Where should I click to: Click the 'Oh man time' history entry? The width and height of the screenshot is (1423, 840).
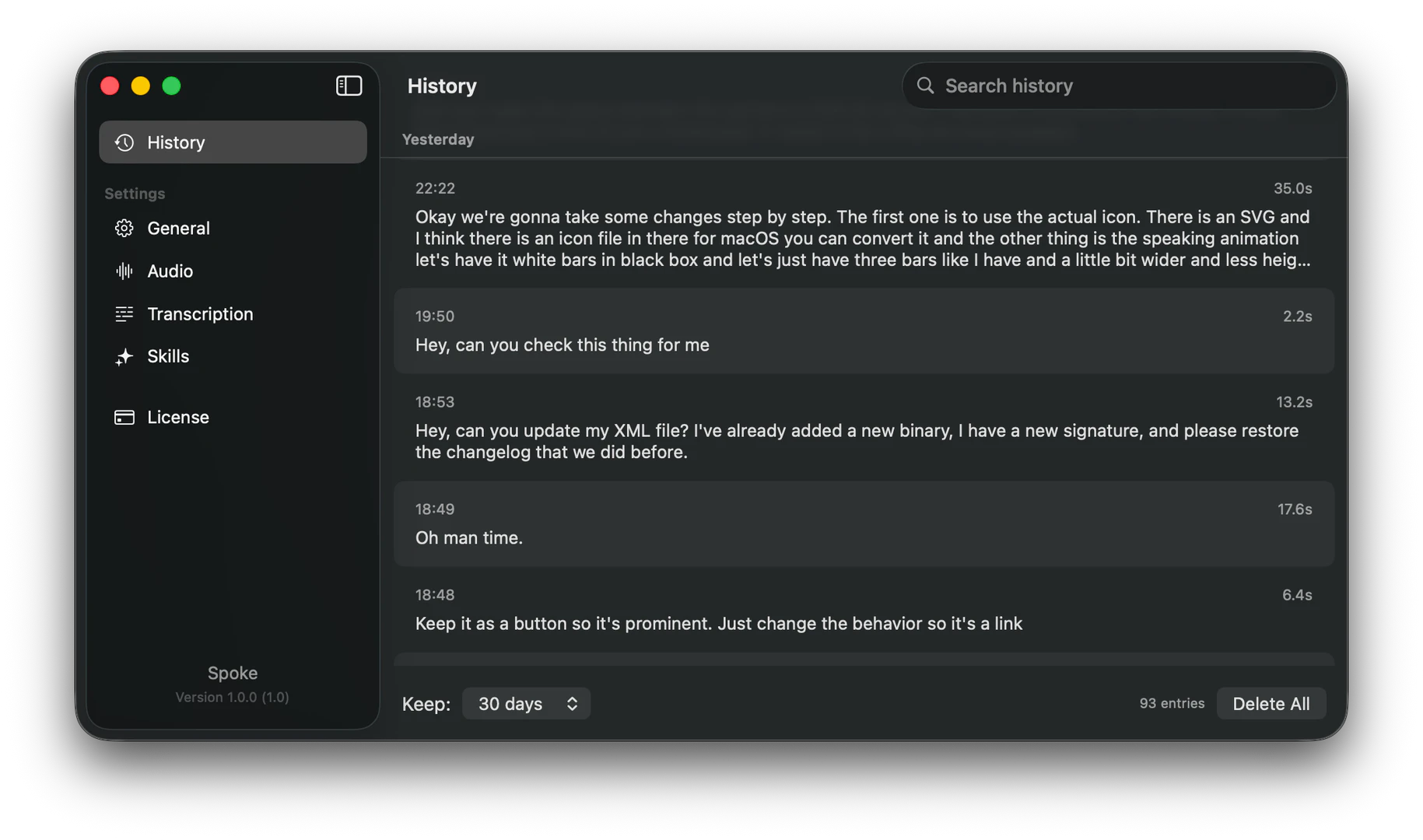pos(856,523)
